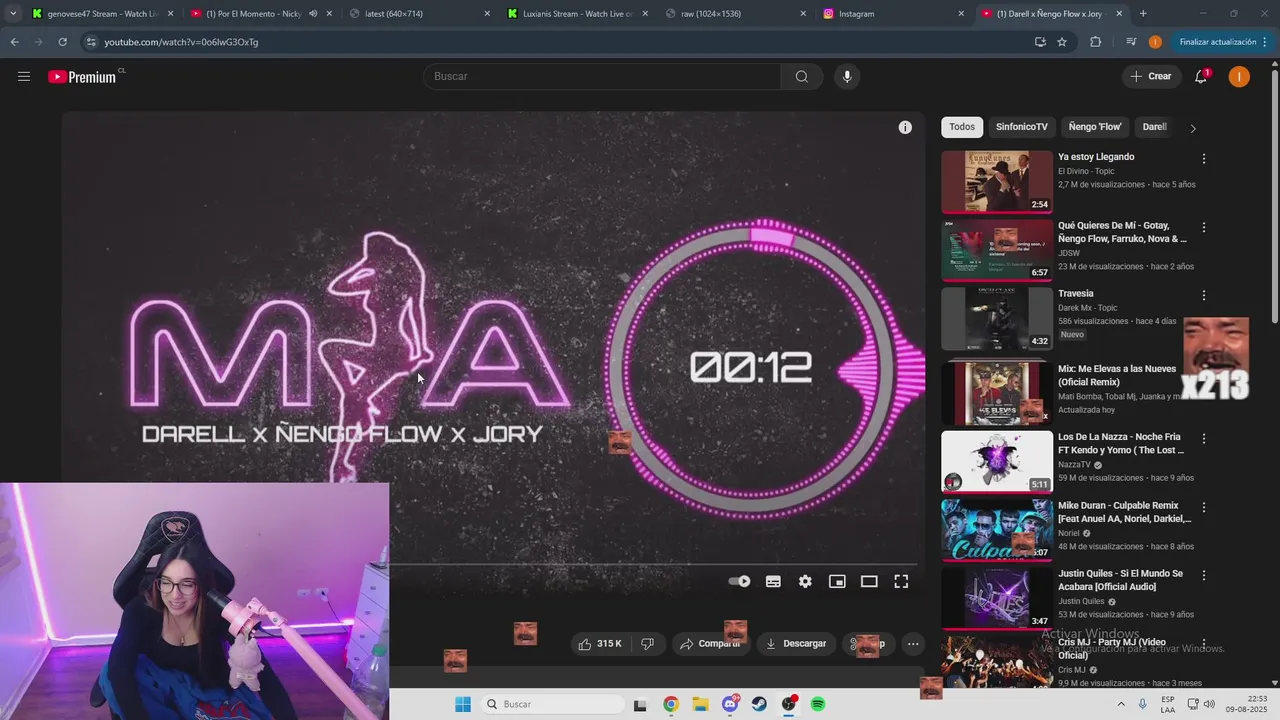Enable miniplayer mode
Screen dimensions: 1280x720
837,581
